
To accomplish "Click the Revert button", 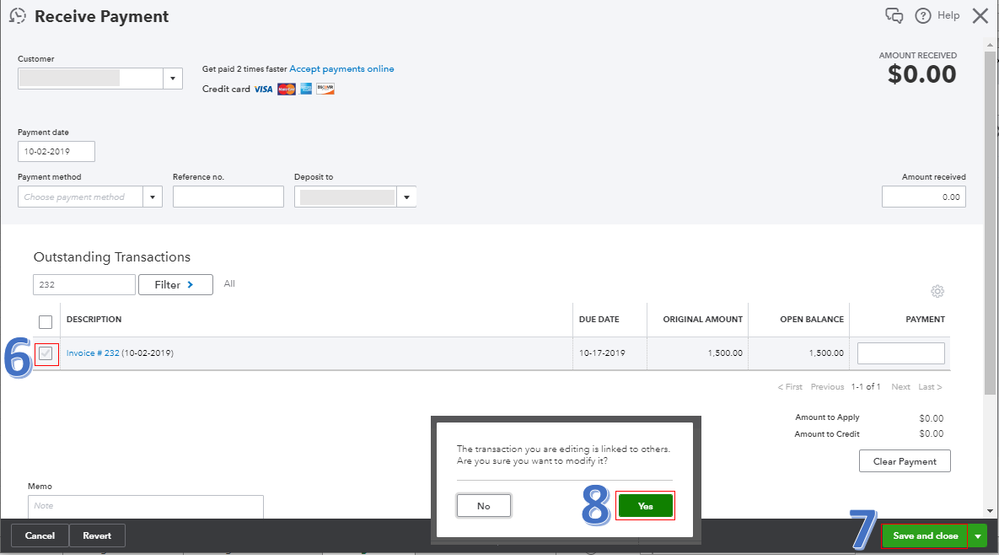I will 97,536.
